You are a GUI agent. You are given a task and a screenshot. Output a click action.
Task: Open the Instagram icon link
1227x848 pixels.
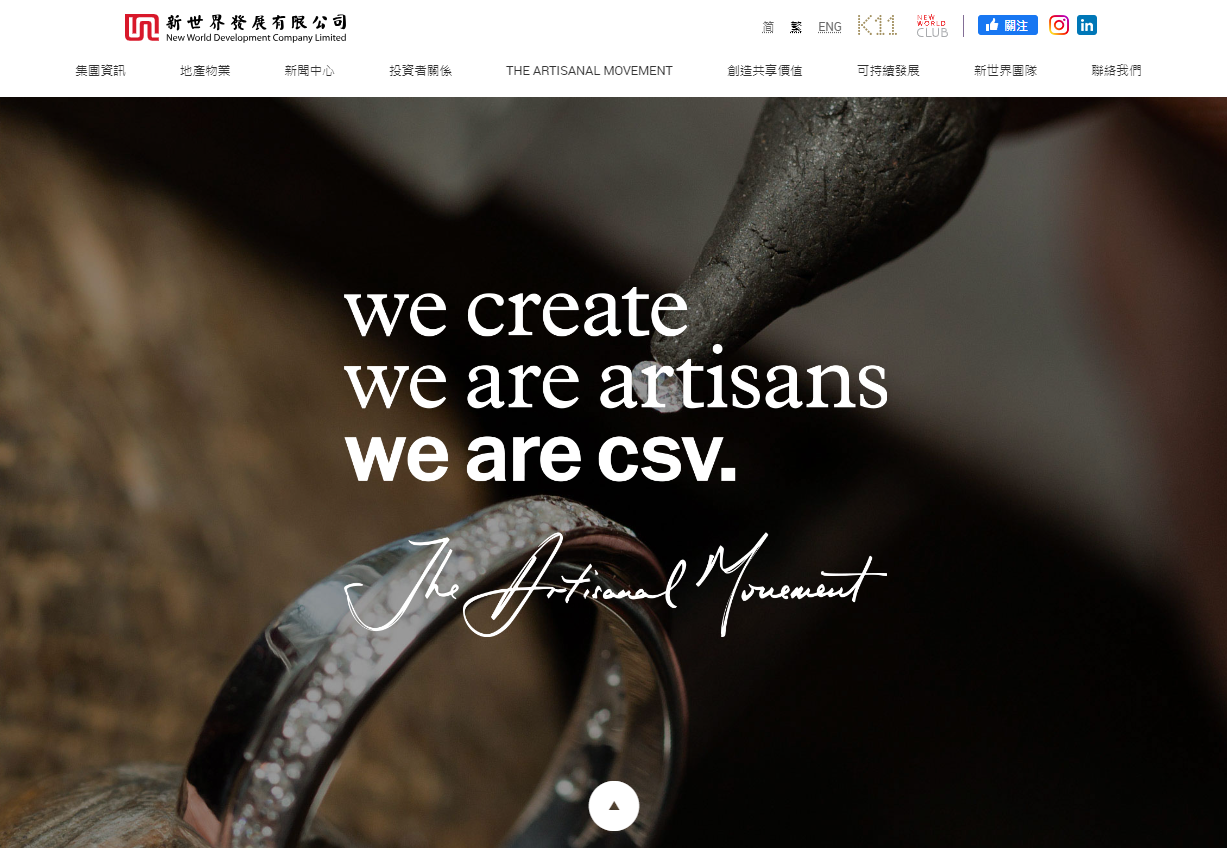coord(1059,25)
